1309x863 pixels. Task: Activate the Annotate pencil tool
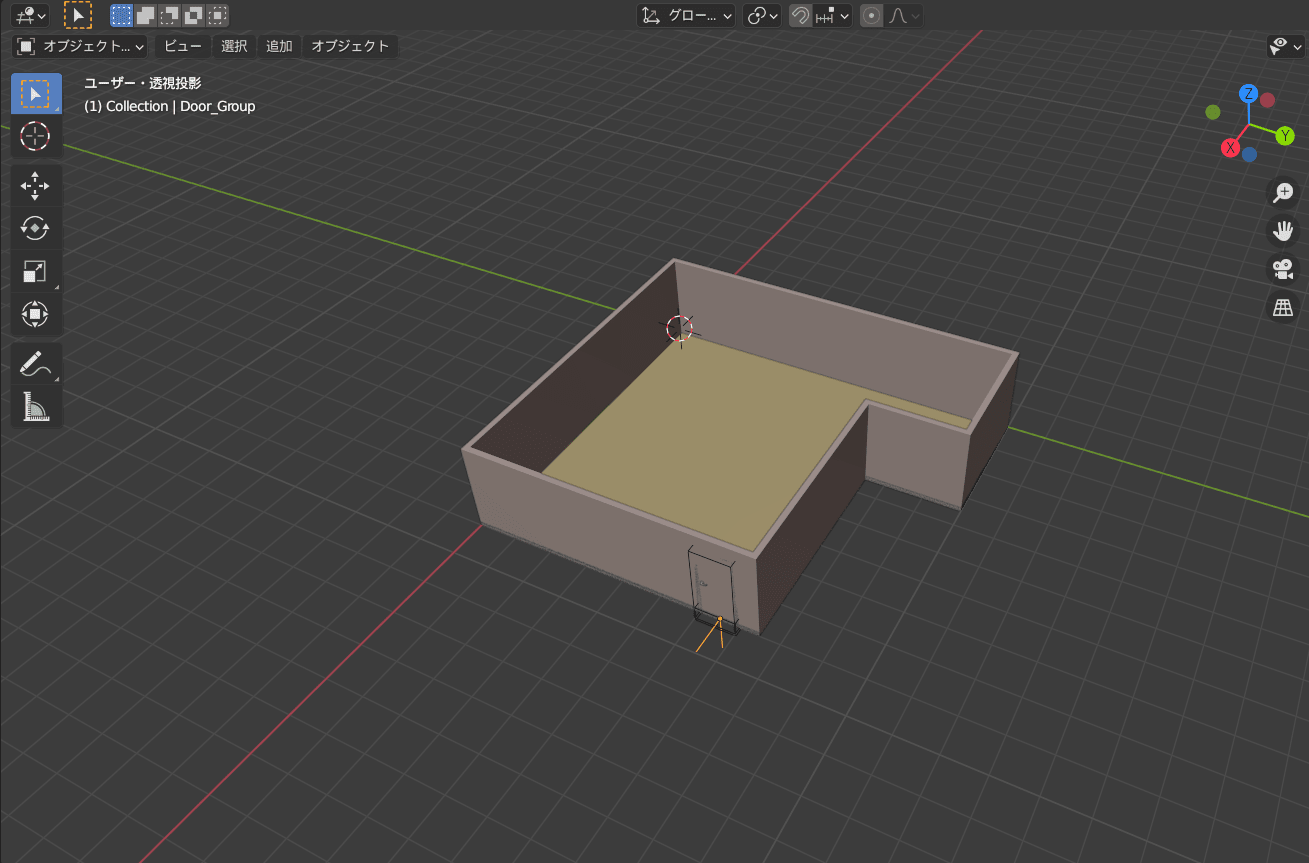pyautogui.click(x=35, y=364)
